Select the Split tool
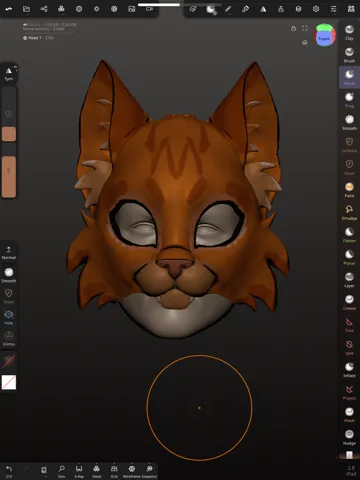Screen dimensions: 360x480 click(349, 347)
